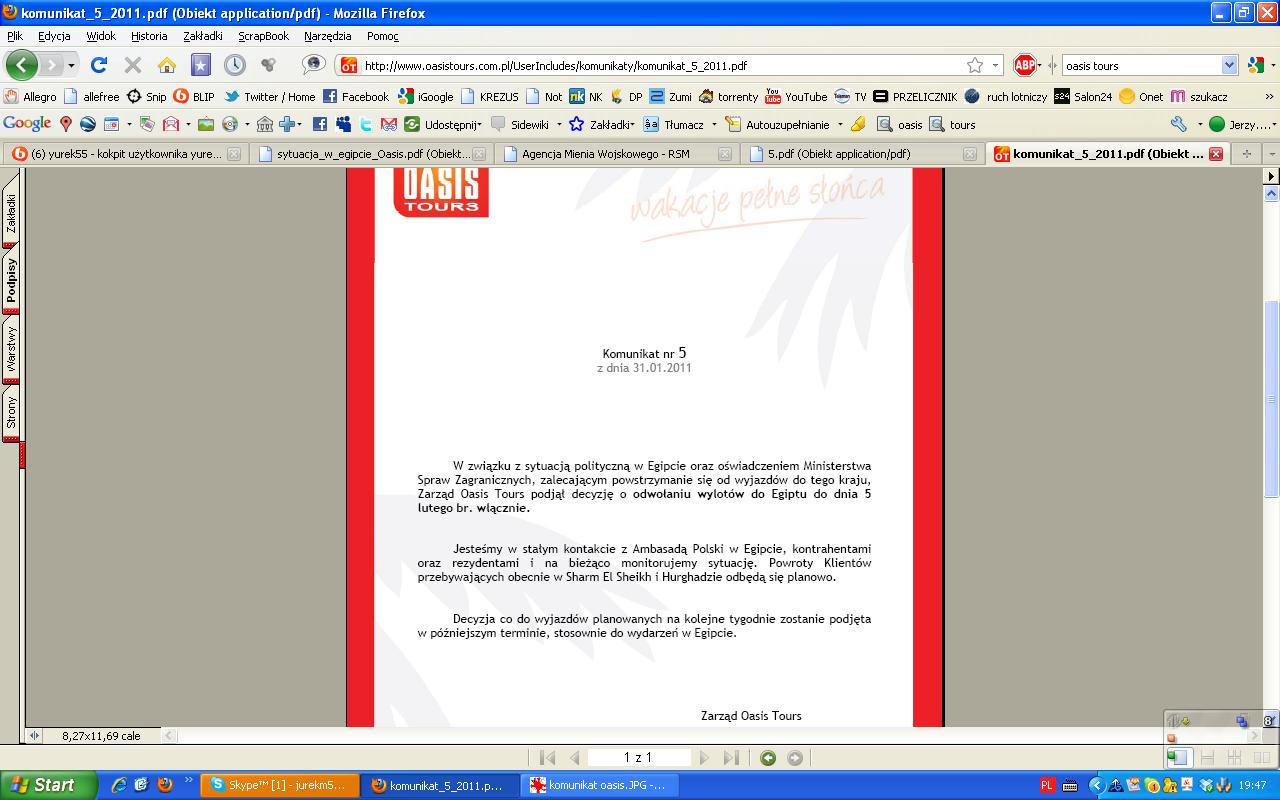
Task: Open the Historia menu
Action: [x=149, y=36]
